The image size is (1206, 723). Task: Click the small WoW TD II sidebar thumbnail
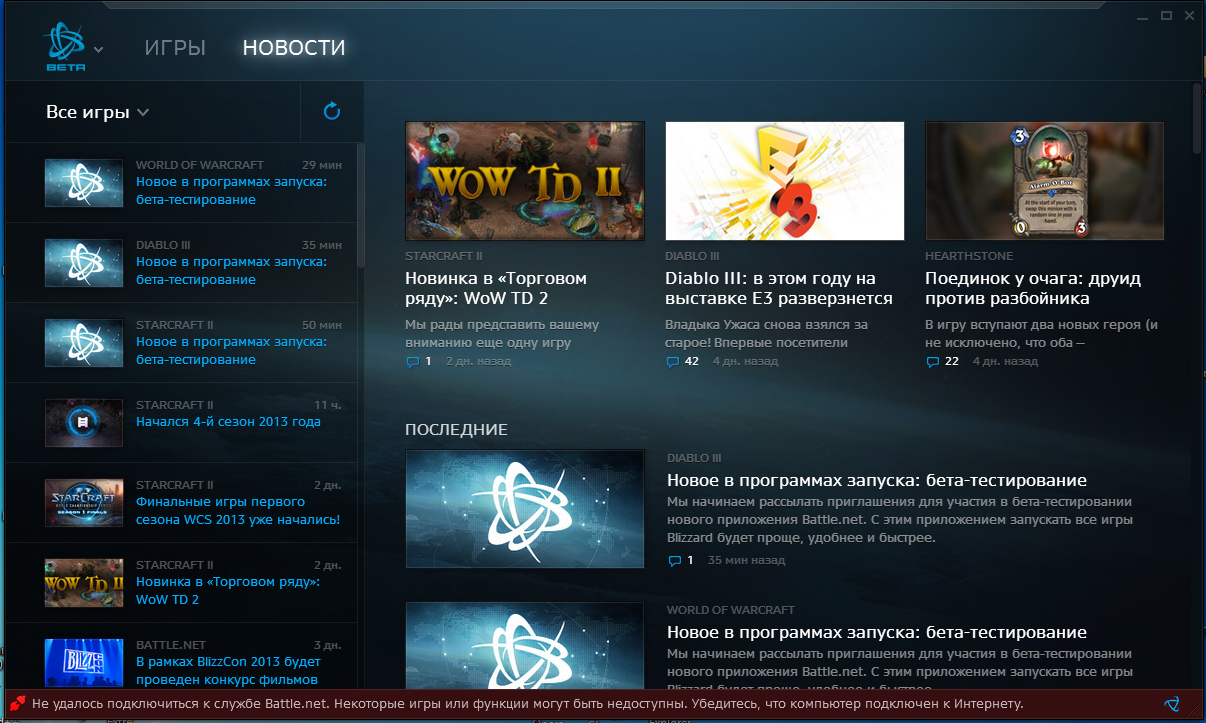(84, 583)
